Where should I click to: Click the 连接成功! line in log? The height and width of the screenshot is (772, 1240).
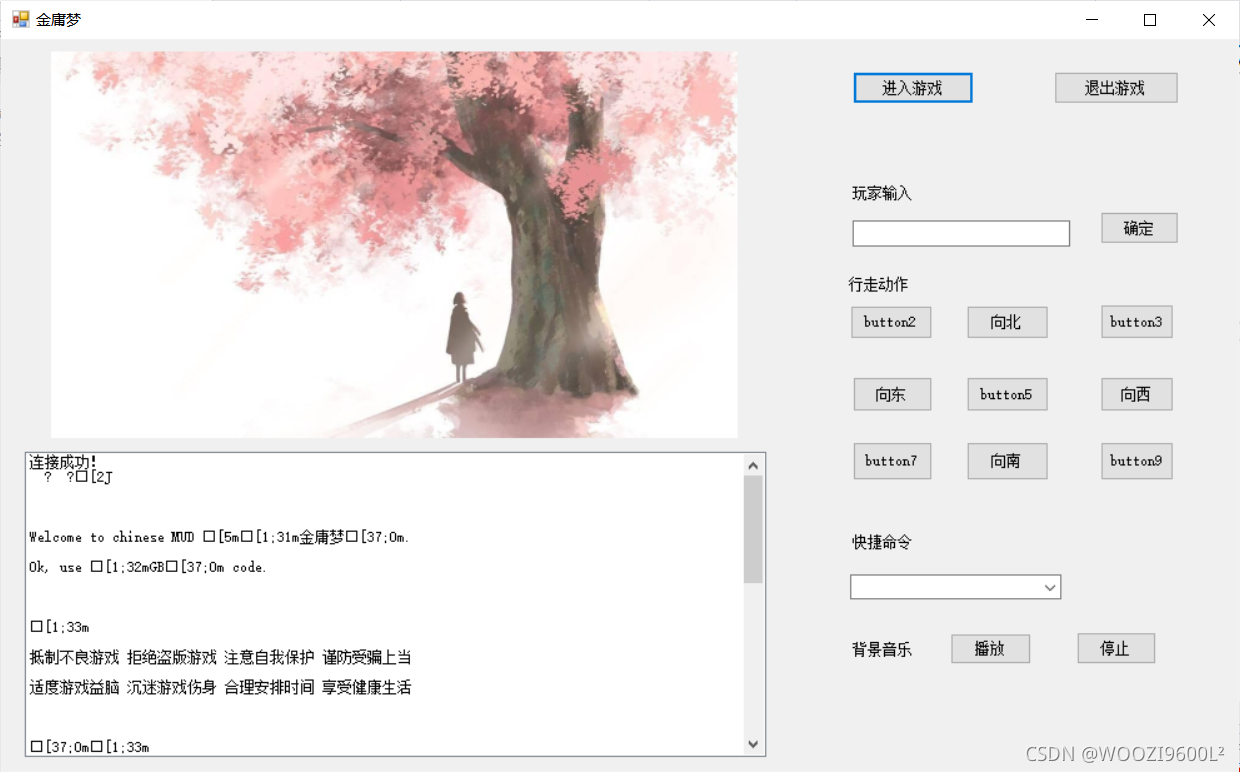63,462
